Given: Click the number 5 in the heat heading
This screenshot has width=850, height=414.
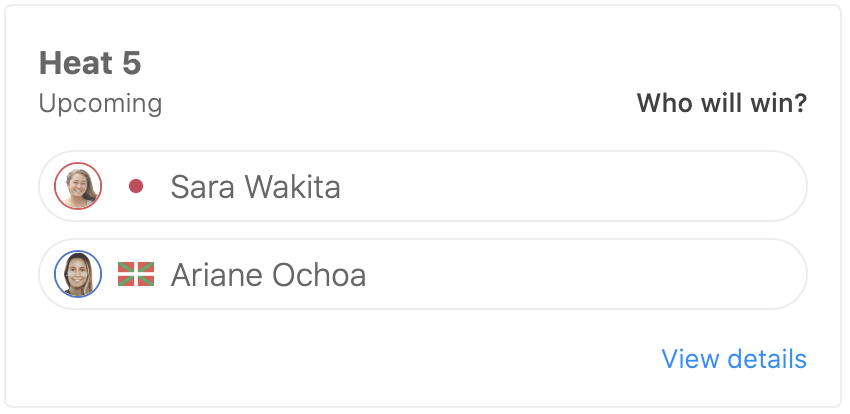Looking at the screenshot, I should (131, 63).
